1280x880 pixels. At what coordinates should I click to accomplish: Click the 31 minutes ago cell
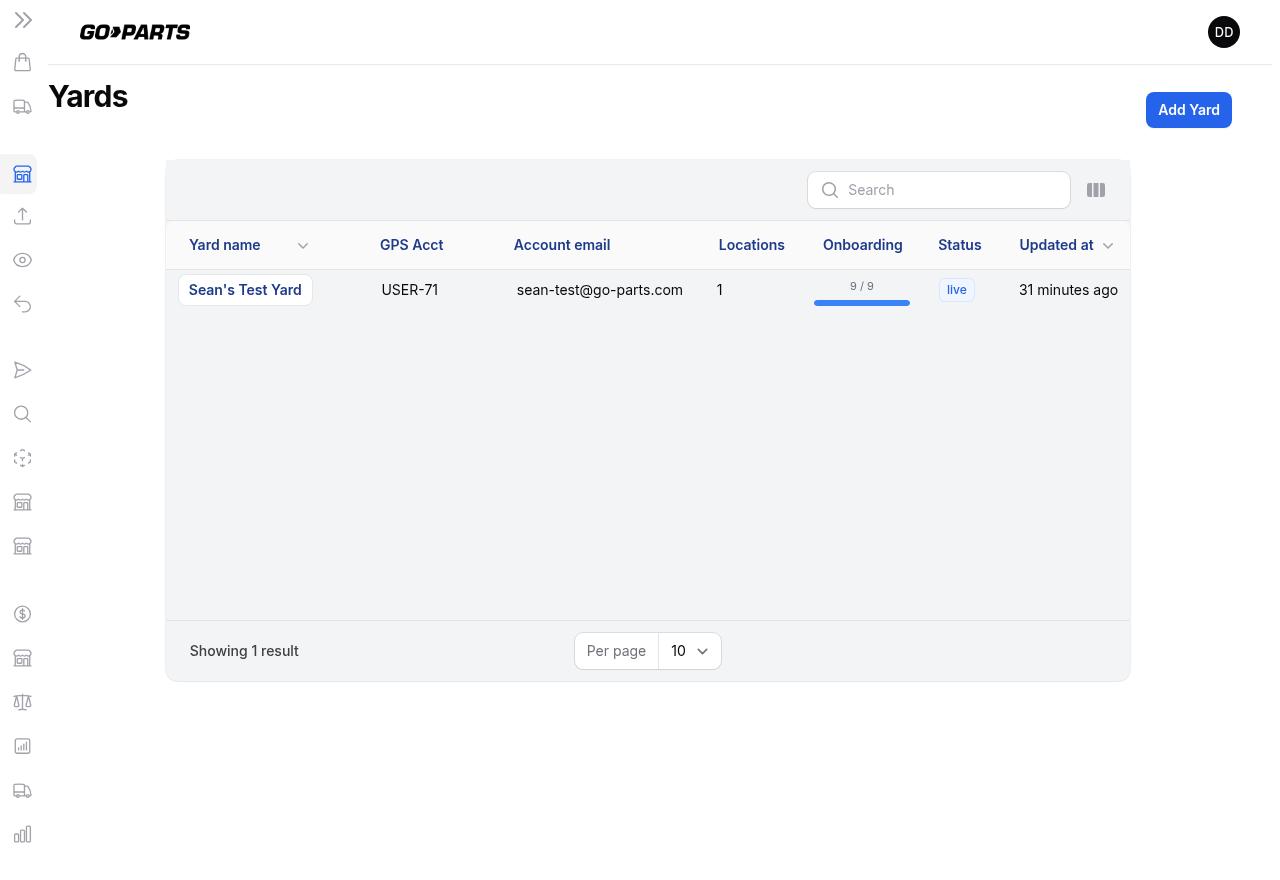click(1068, 290)
